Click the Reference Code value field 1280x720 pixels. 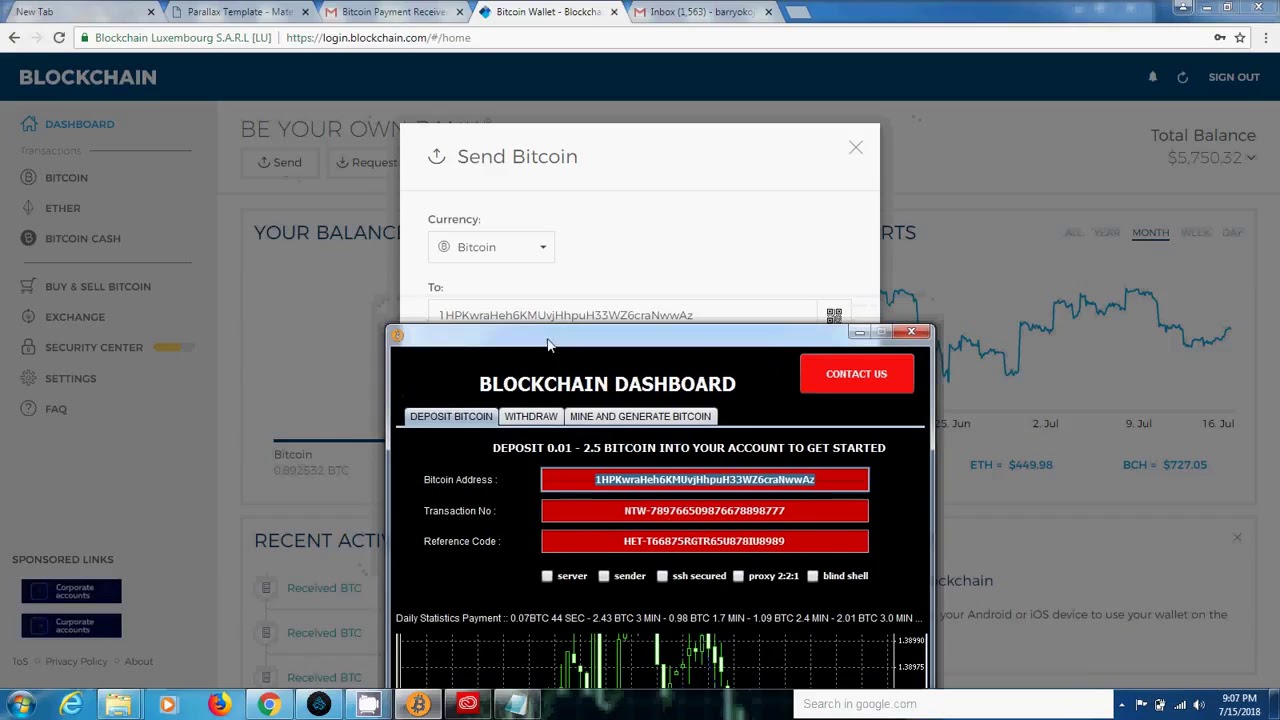coord(705,541)
